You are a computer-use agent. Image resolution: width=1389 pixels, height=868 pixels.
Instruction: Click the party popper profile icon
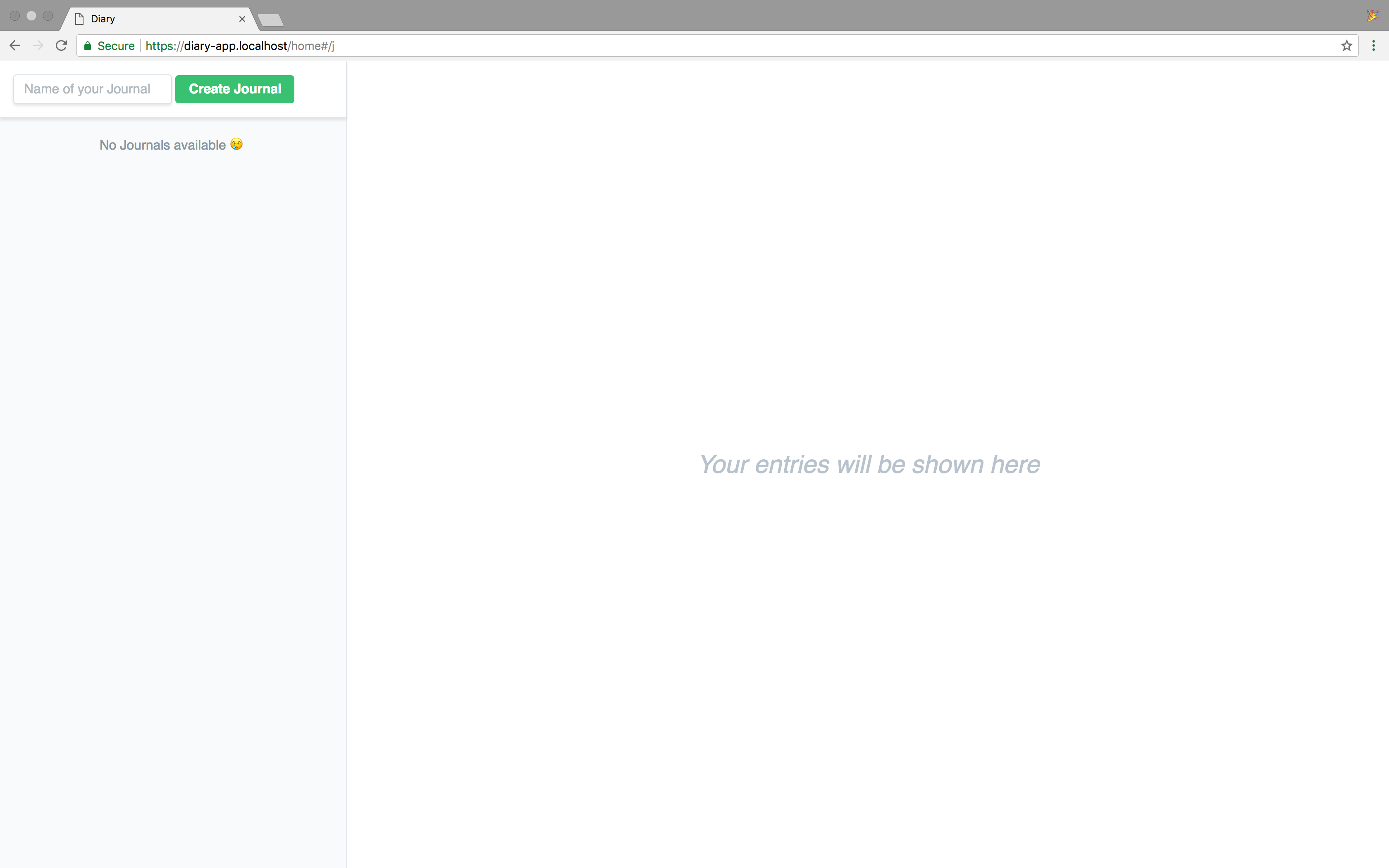coord(1372,16)
